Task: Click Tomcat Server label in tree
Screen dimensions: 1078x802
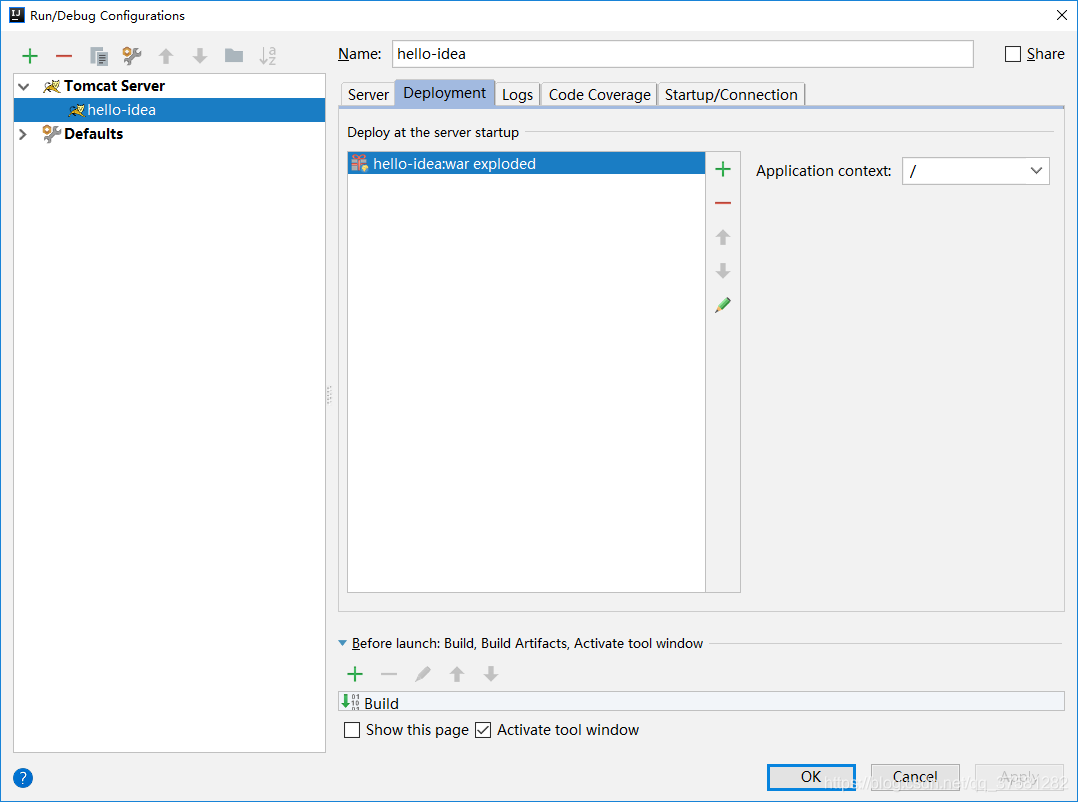Action: (x=114, y=86)
